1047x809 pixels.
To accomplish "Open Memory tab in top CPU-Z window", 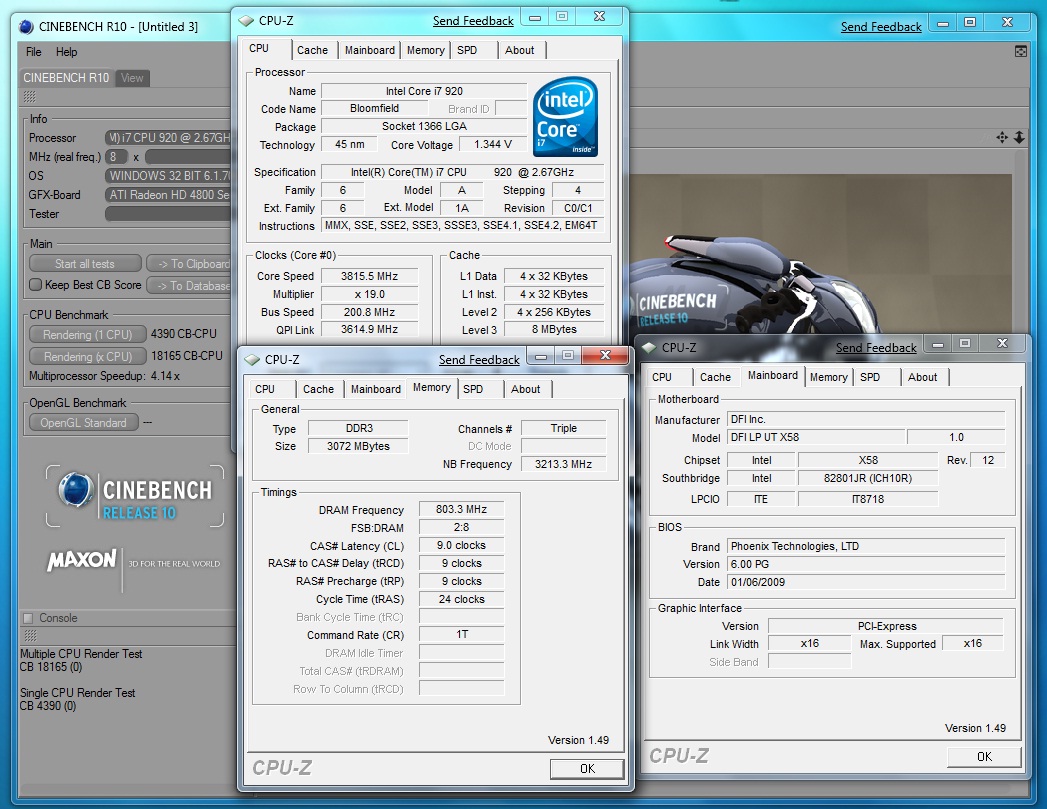I will coord(425,50).
